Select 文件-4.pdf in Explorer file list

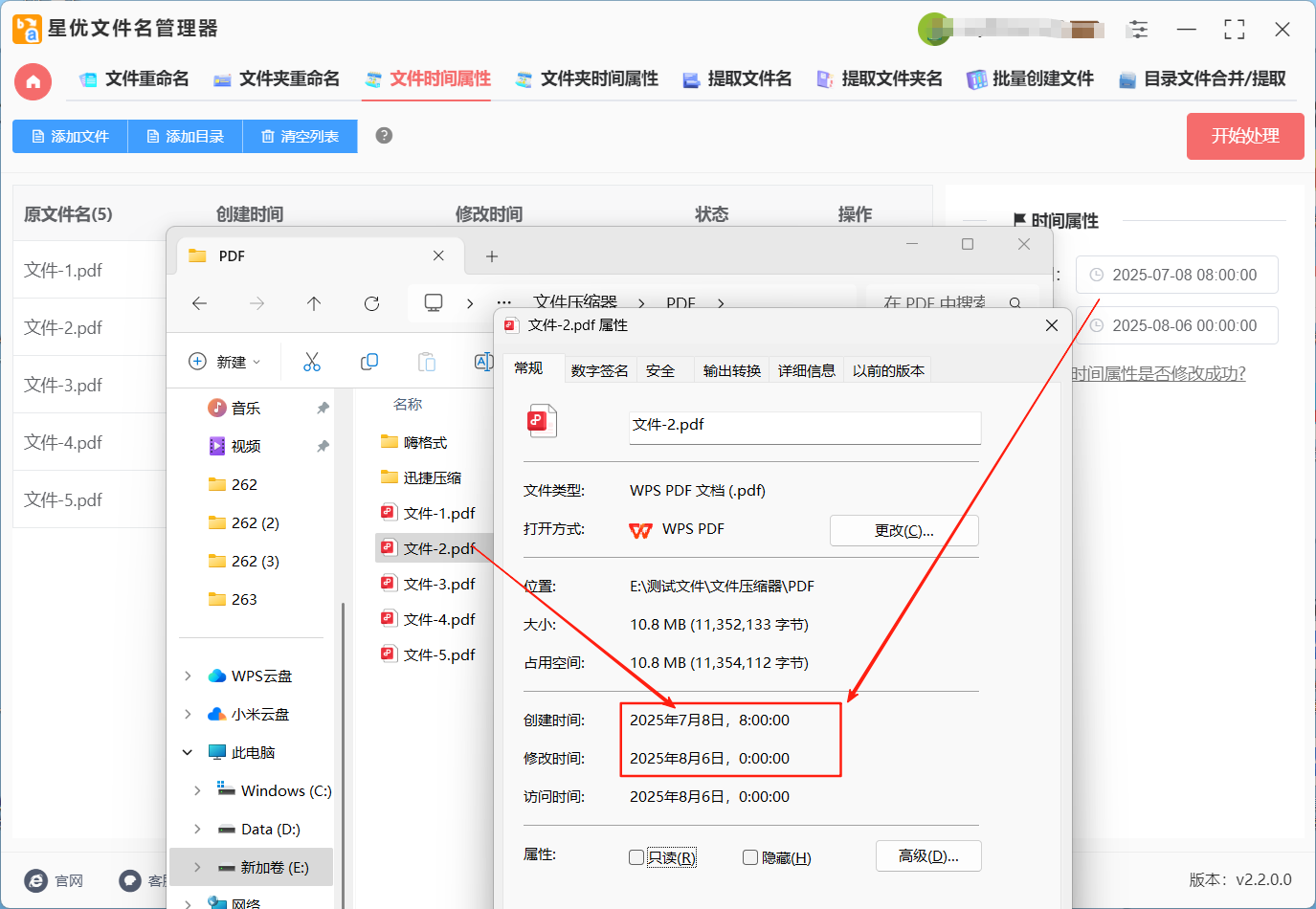click(429, 619)
